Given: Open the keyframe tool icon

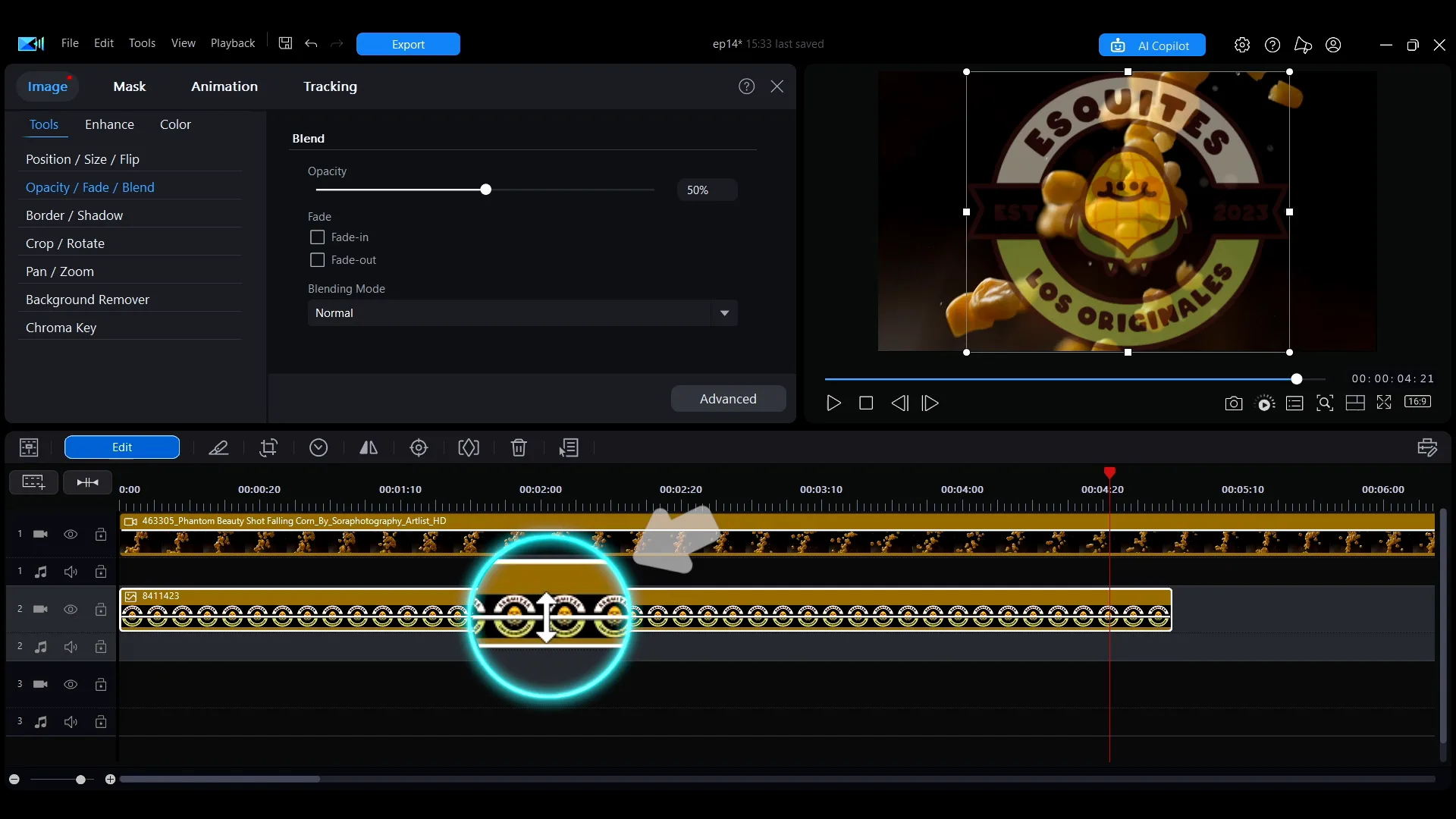Looking at the screenshot, I should pyautogui.click(x=469, y=447).
